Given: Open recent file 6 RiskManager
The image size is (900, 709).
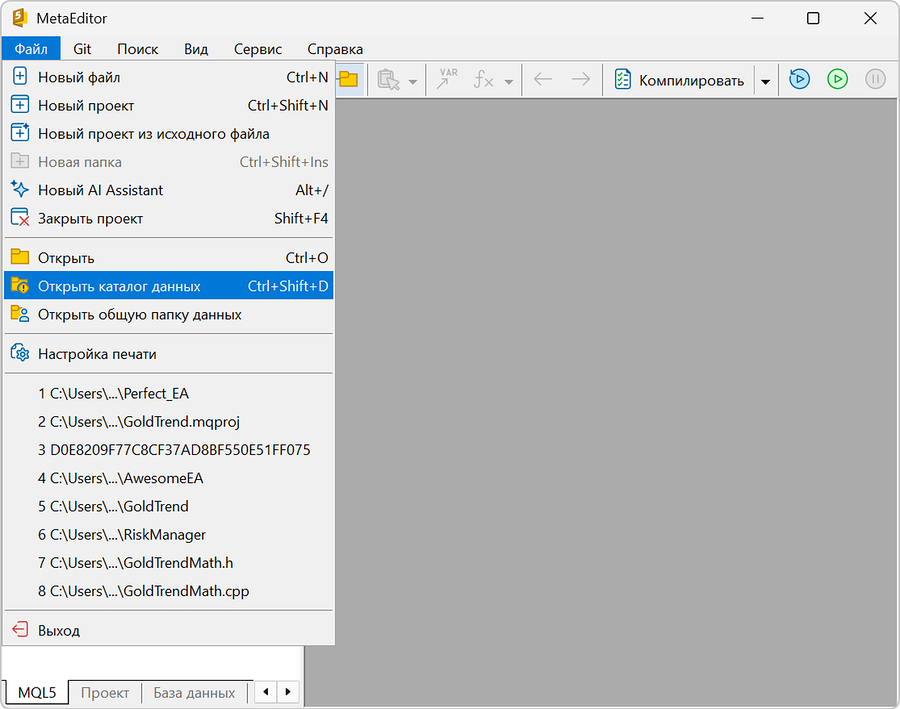Looking at the screenshot, I should pyautogui.click(x=169, y=534).
